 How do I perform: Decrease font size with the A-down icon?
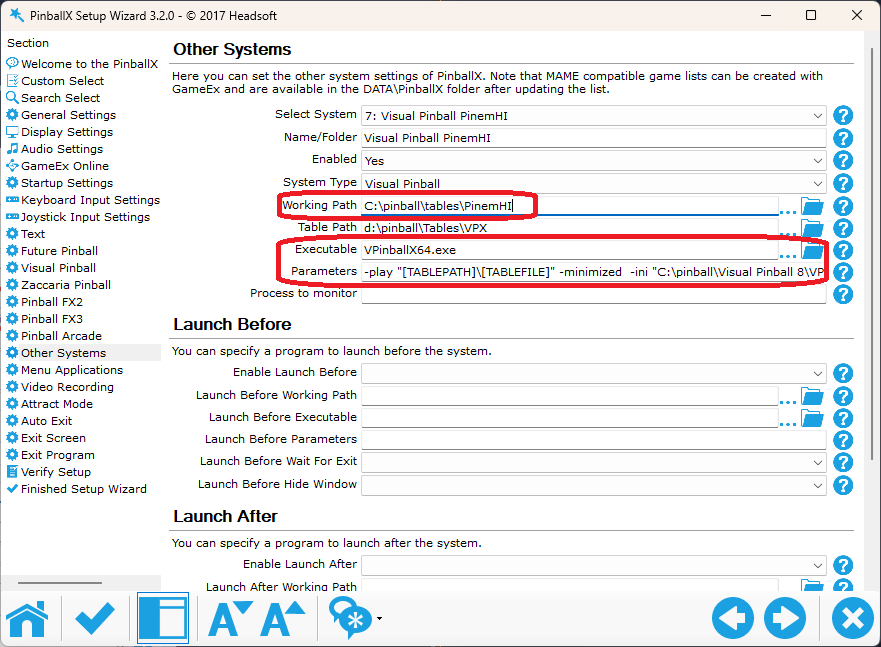coord(230,618)
